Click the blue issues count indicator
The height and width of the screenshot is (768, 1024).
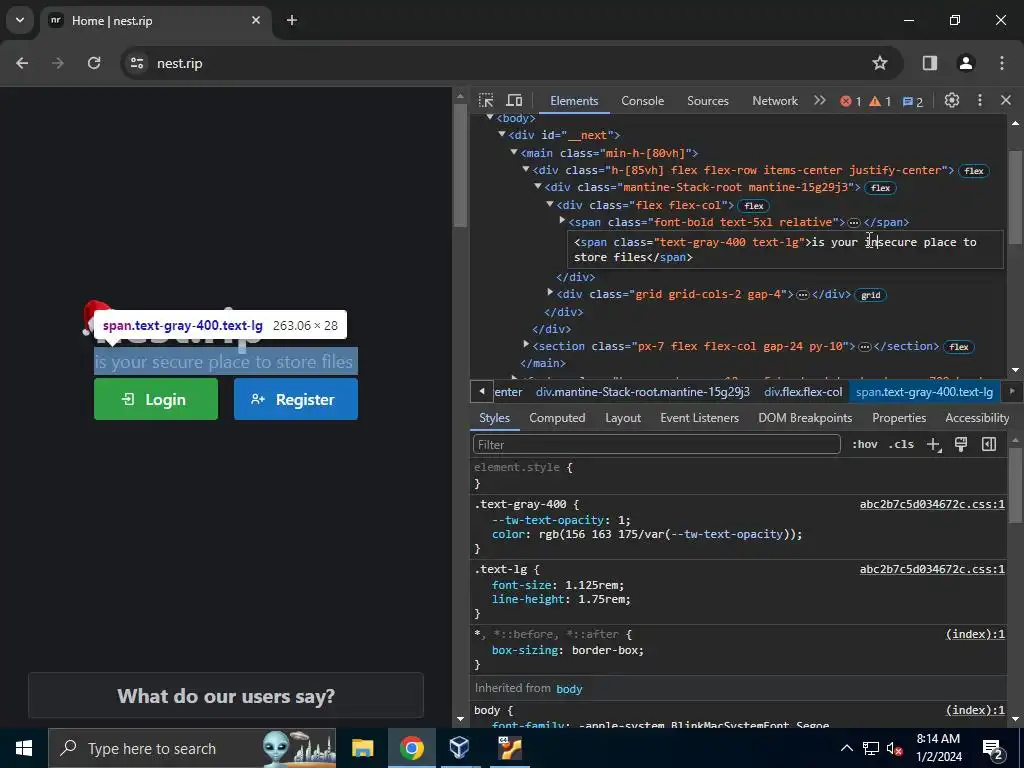[x=912, y=101]
